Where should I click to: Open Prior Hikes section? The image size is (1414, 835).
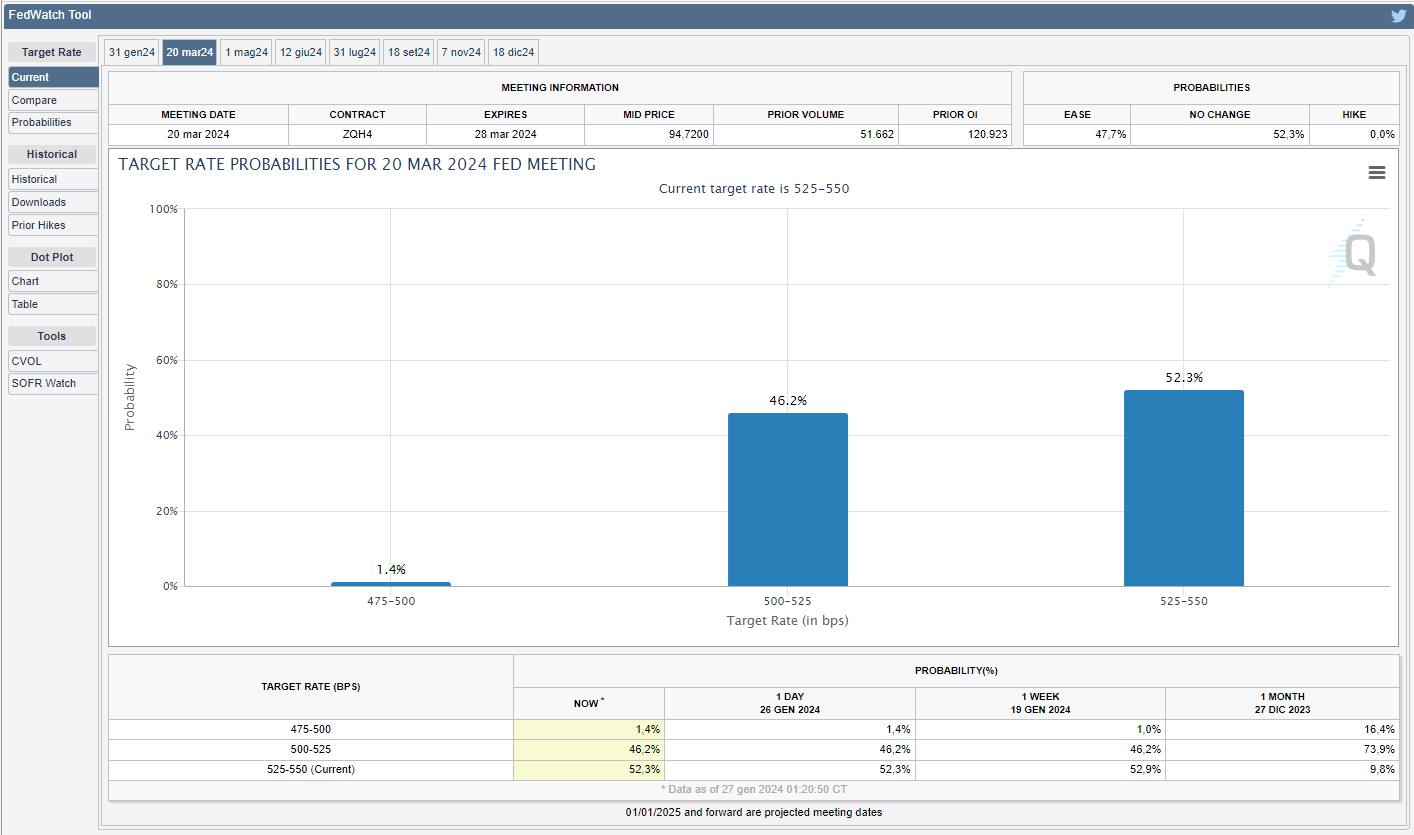coord(53,225)
